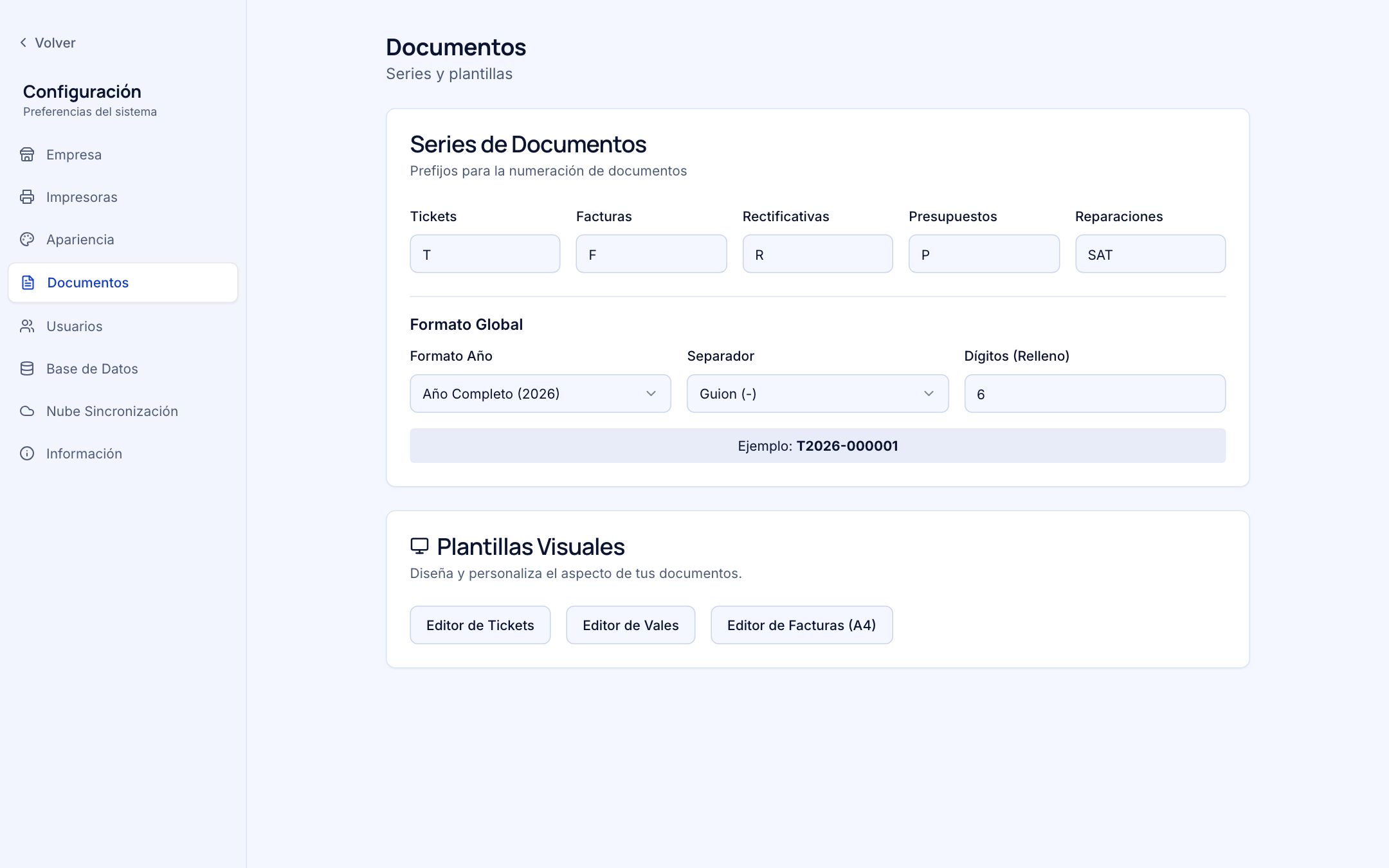Click the Formato Global heading
This screenshot has width=1389, height=868.
466,325
